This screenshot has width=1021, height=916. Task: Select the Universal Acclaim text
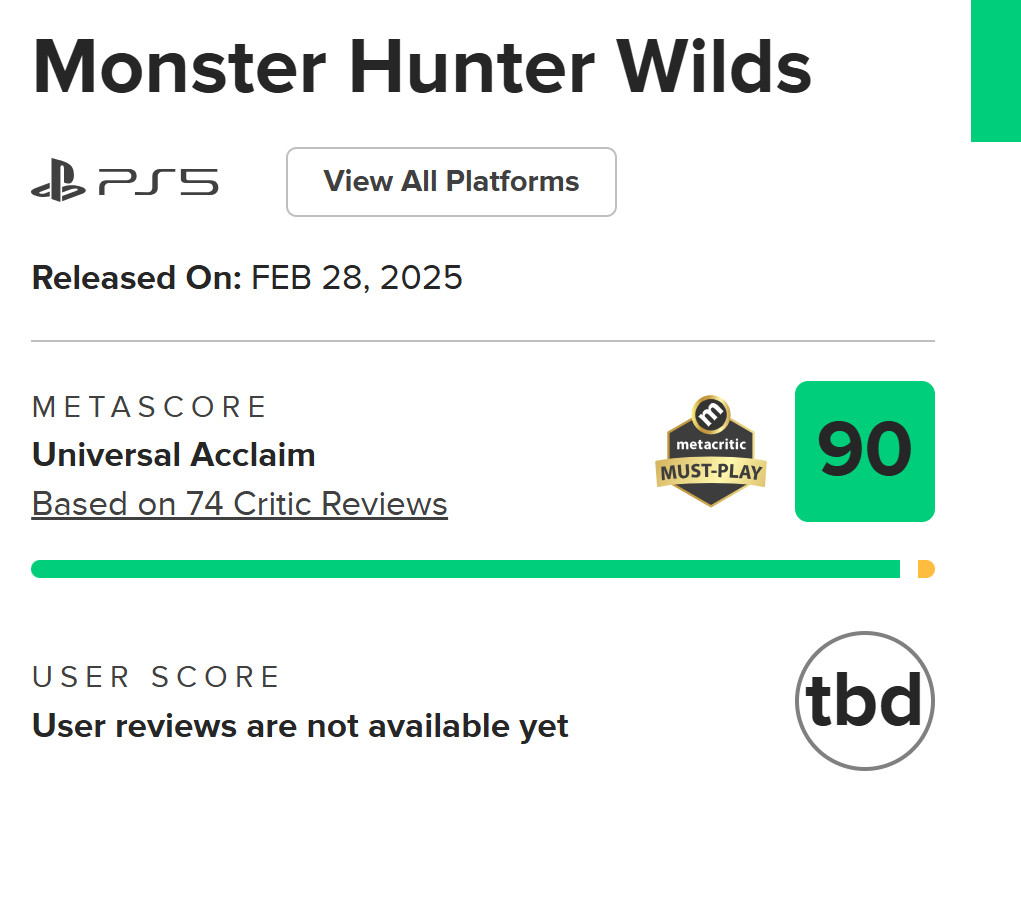tap(174, 455)
